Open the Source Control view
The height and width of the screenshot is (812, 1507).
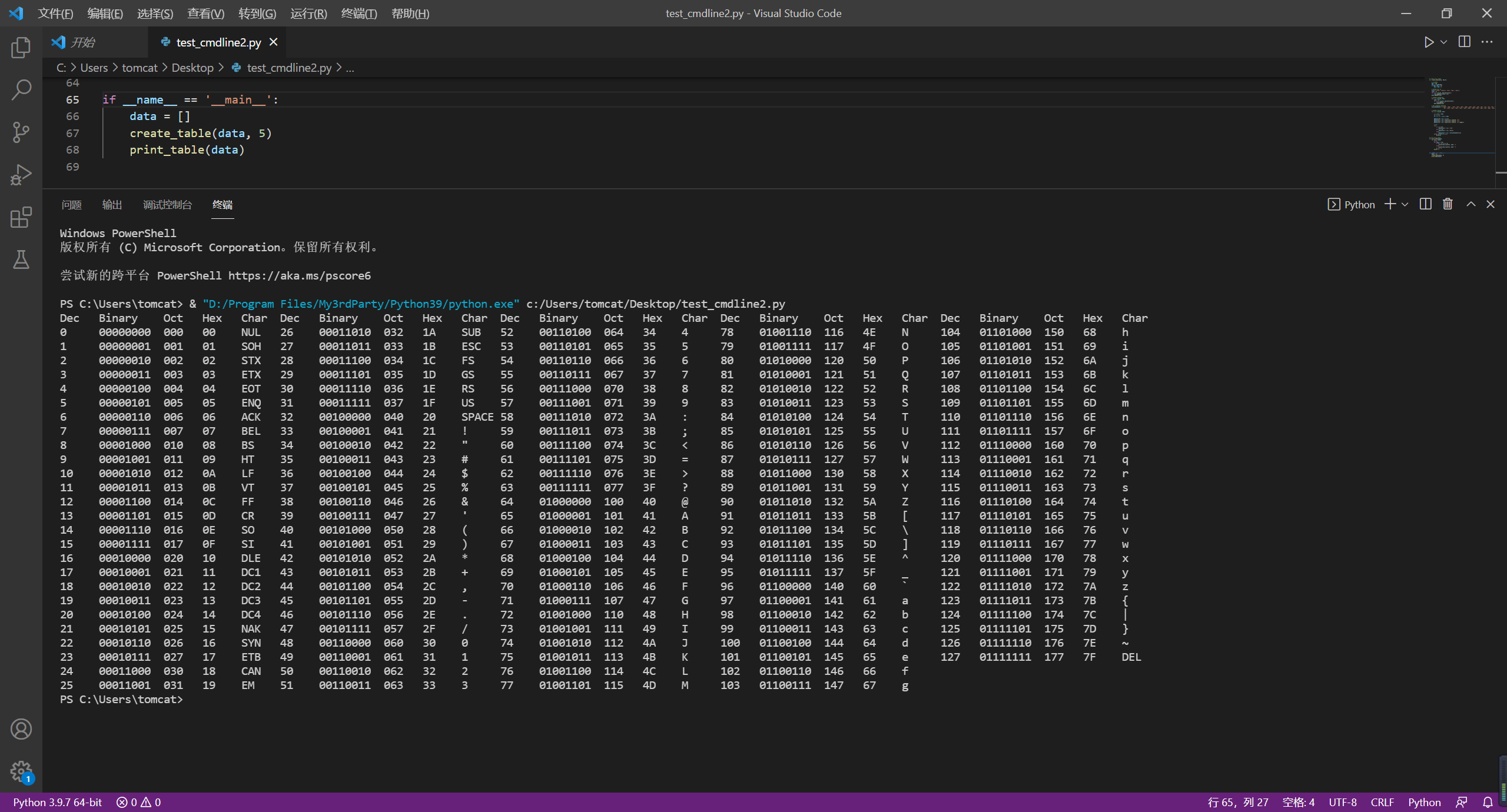tap(21, 132)
